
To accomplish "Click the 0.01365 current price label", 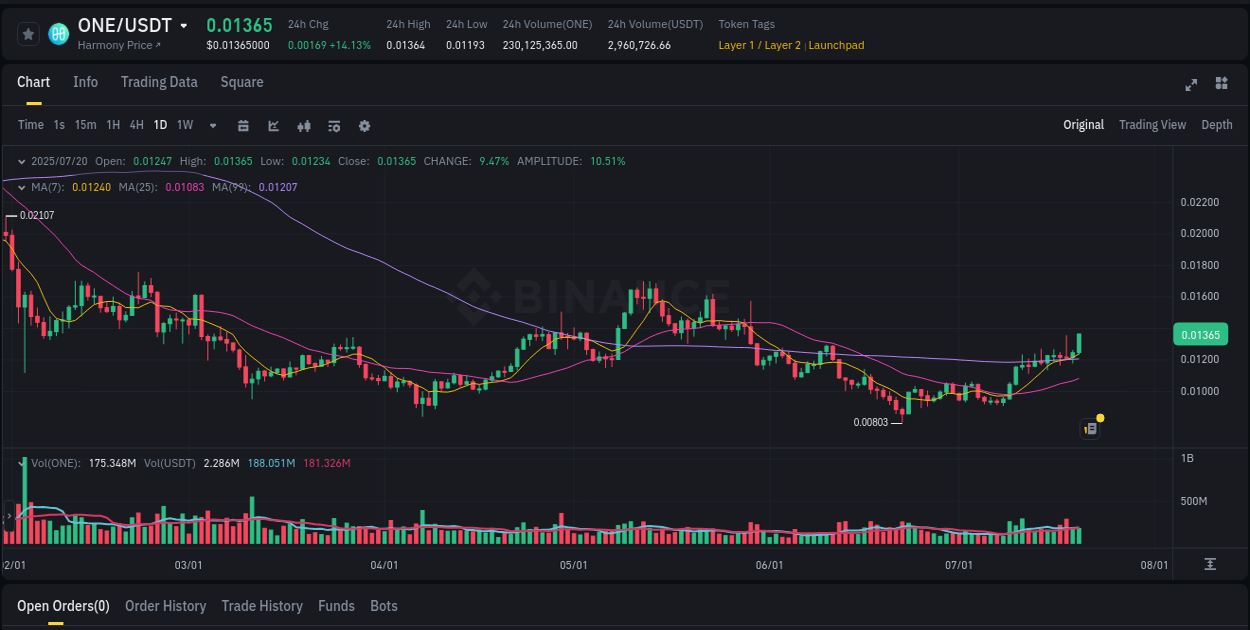I will pos(1200,334).
